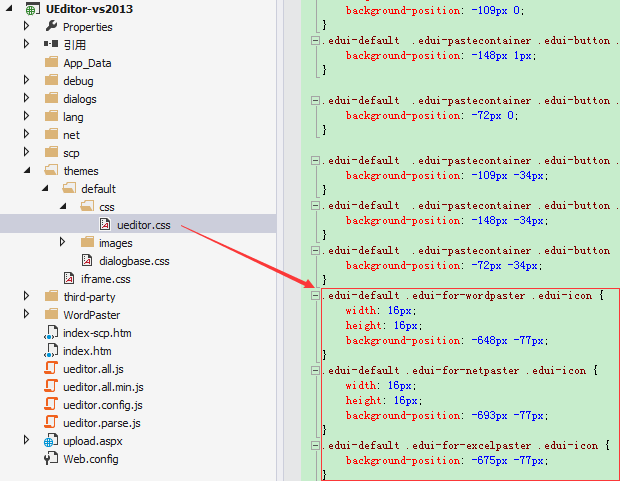Image resolution: width=620 pixels, height=481 pixels.
Task: Click the lang folder icon
Action: 51,116
